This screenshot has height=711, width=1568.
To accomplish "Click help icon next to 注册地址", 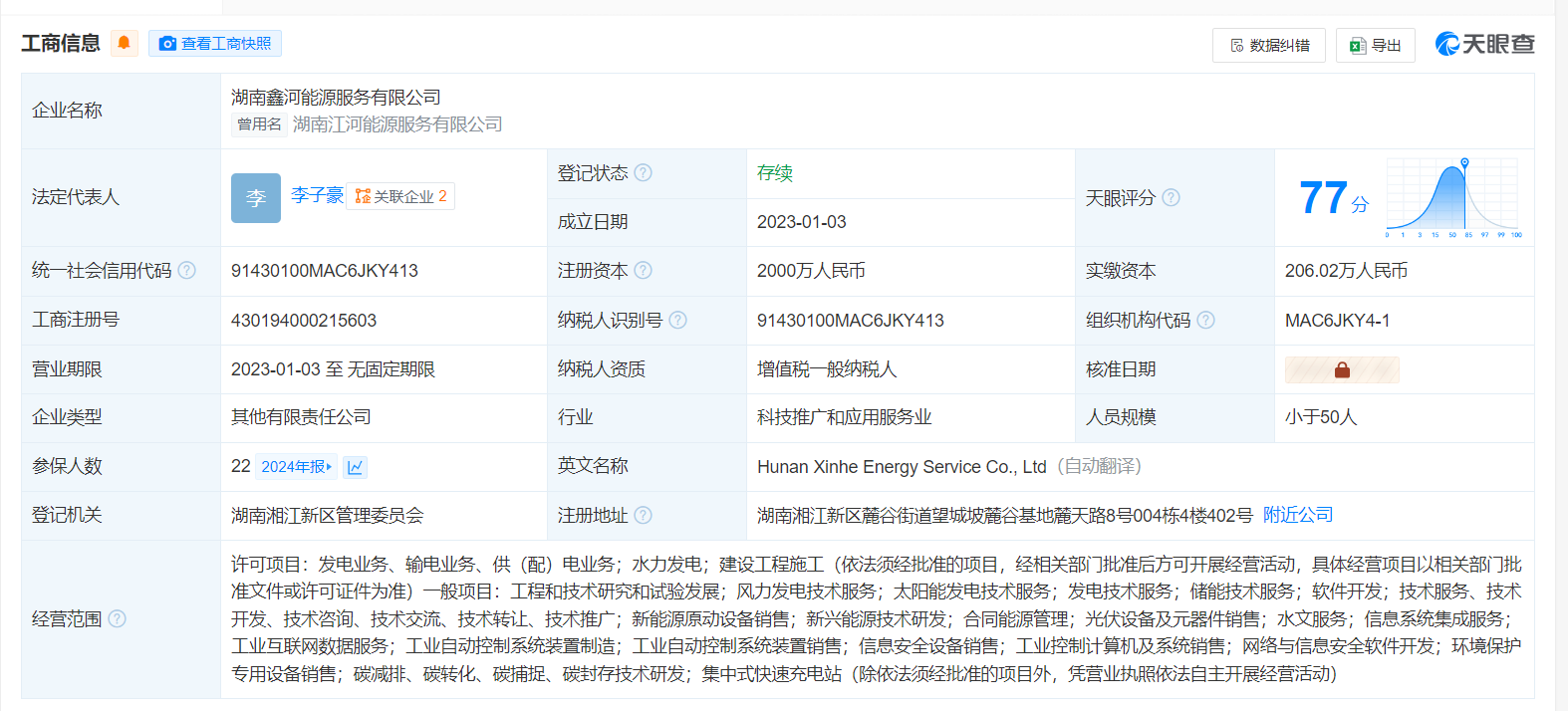I will [x=644, y=515].
